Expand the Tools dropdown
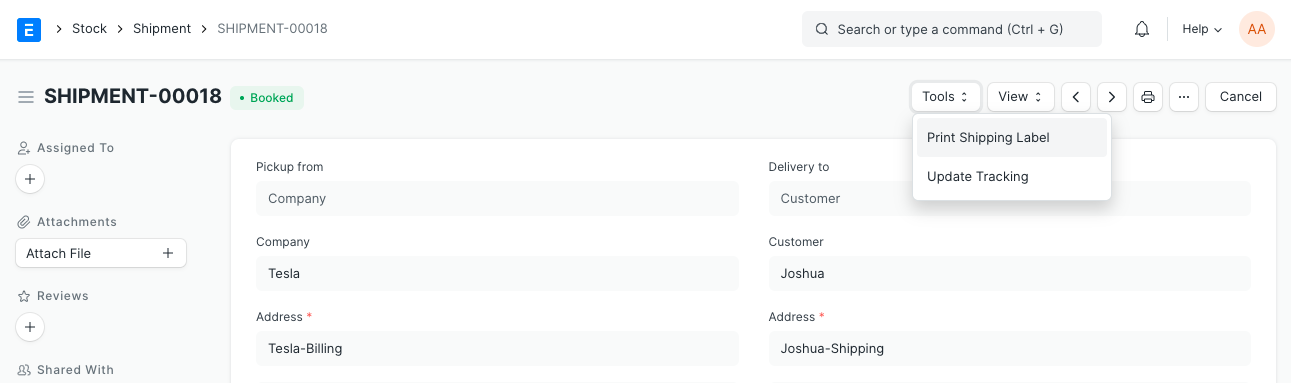Viewport: 1291px width, 383px height. [945, 97]
